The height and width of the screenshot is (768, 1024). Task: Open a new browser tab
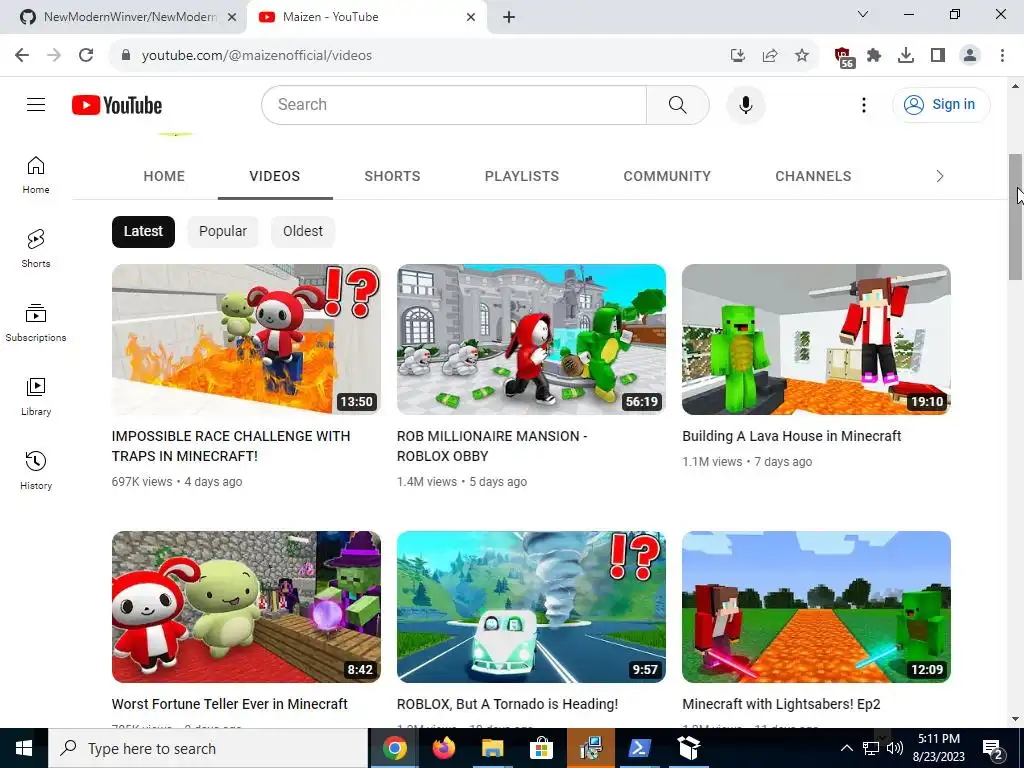(x=509, y=17)
